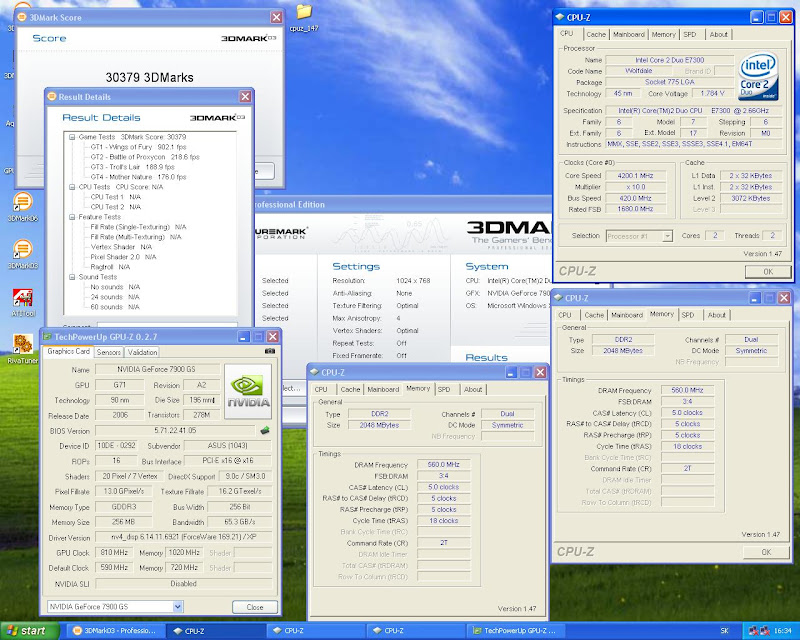Collapse the Game Tests tree node

point(71,136)
